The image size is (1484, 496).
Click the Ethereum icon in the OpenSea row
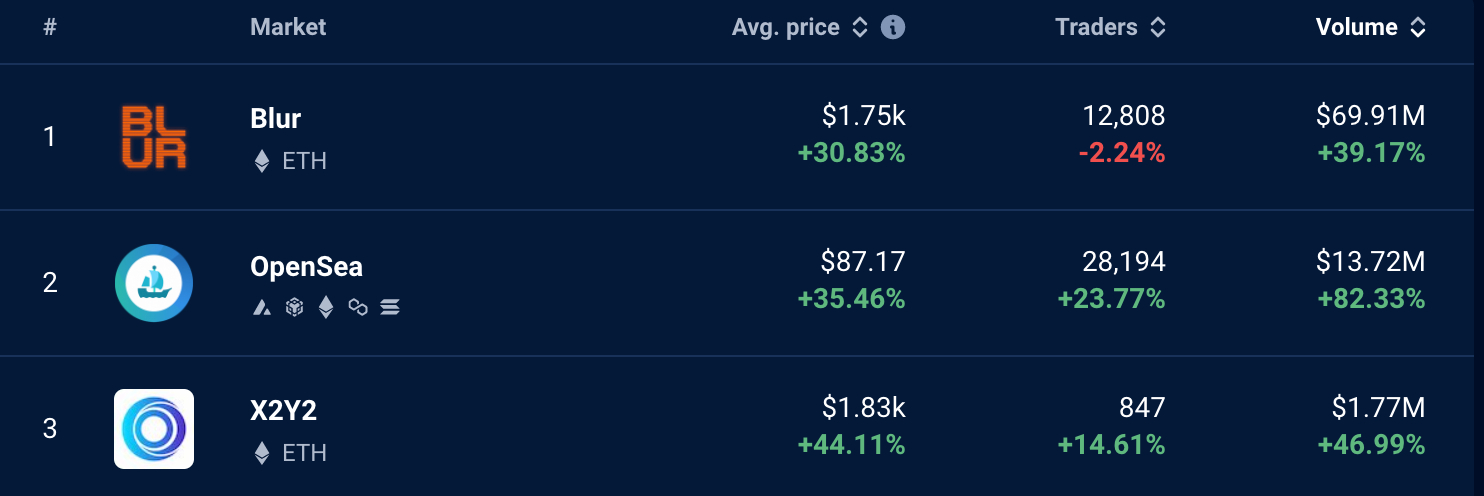(x=326, y=307)
